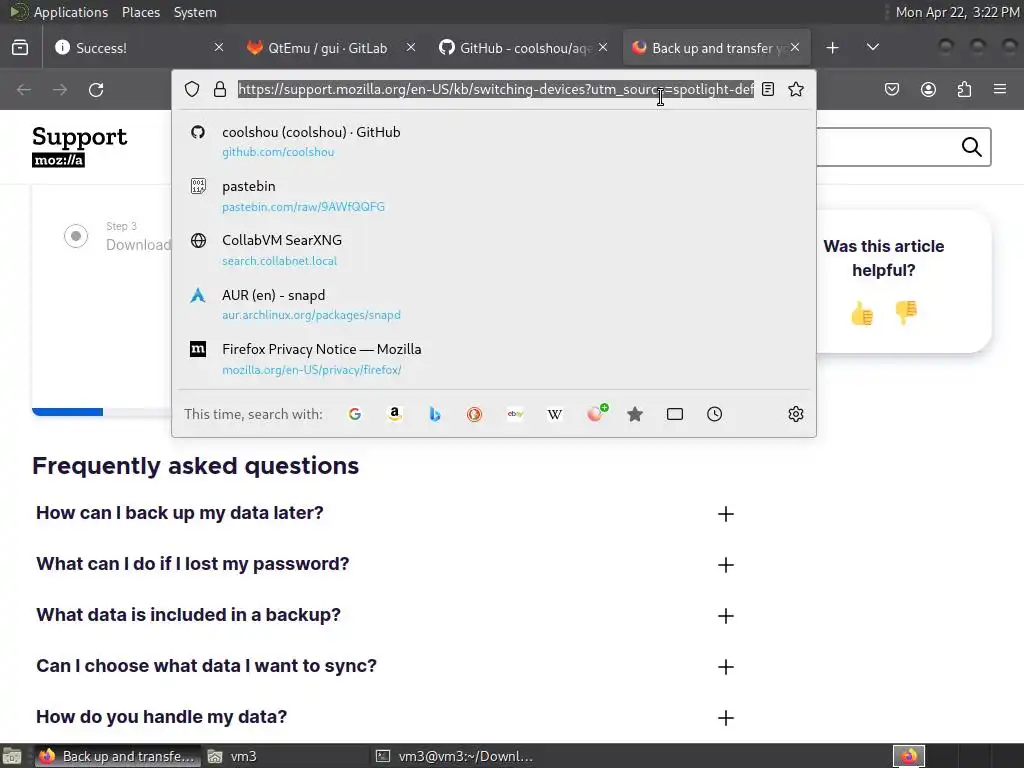The height and width of the screenshot is (768, 1024).
Task: Click the support search magnifier
Action: pyautogui.click(x=971, y=147)
